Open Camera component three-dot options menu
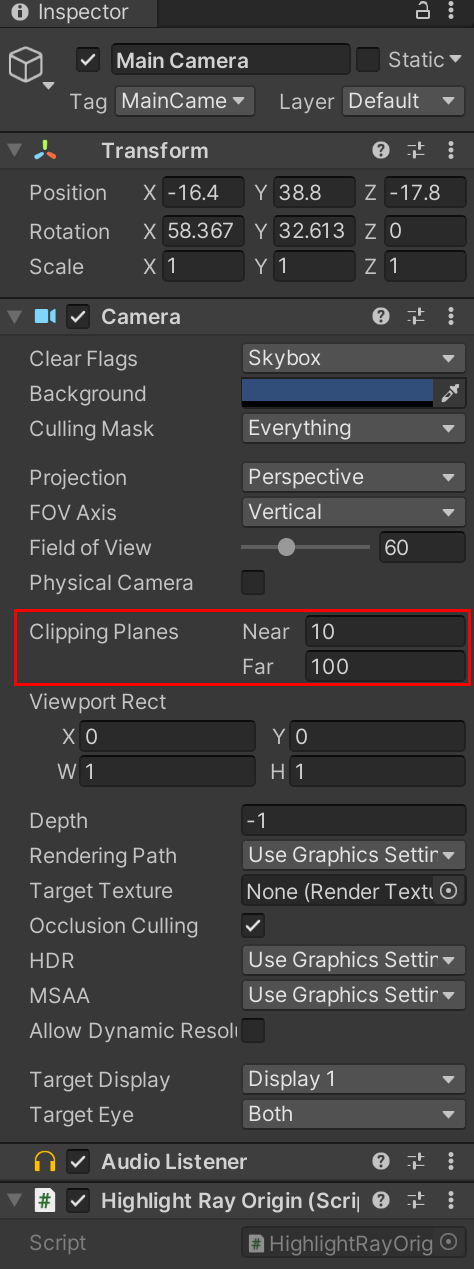Viewport: 474px width, 1269px height. pos(451,317)
